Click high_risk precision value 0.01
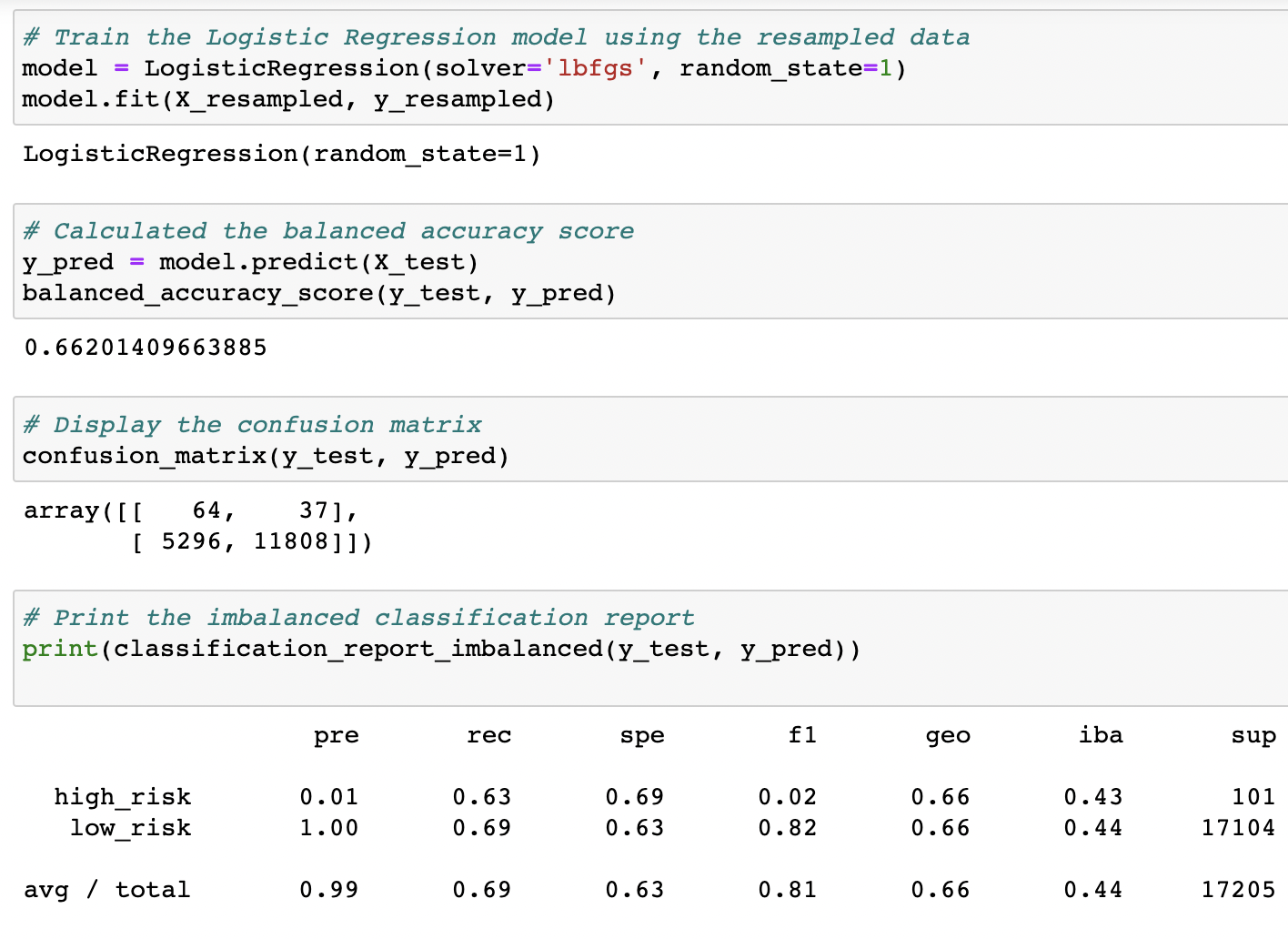 (329, 797)
